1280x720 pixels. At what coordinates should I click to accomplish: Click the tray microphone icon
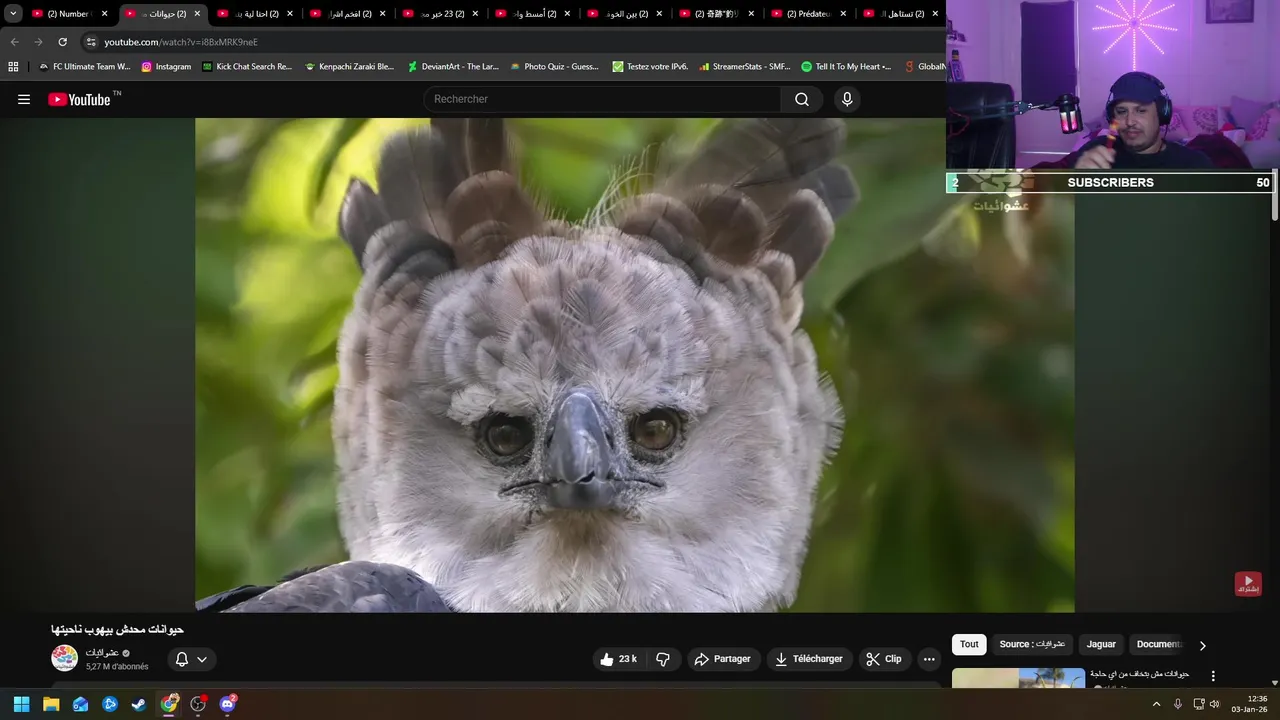pyautogui.click(x=1178, y=704)
